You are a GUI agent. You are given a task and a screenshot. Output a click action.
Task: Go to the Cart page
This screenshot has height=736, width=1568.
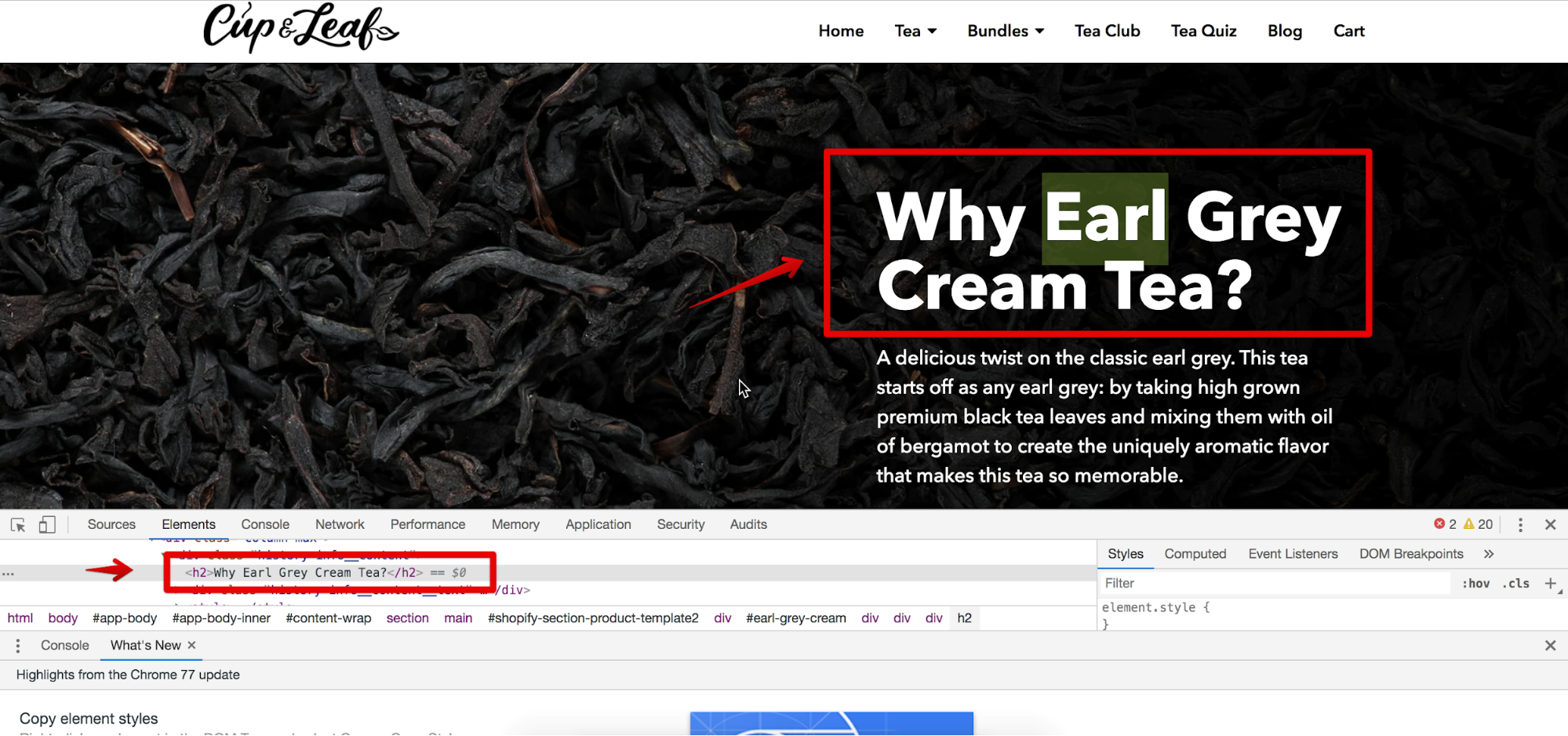tap(1348, 31)
